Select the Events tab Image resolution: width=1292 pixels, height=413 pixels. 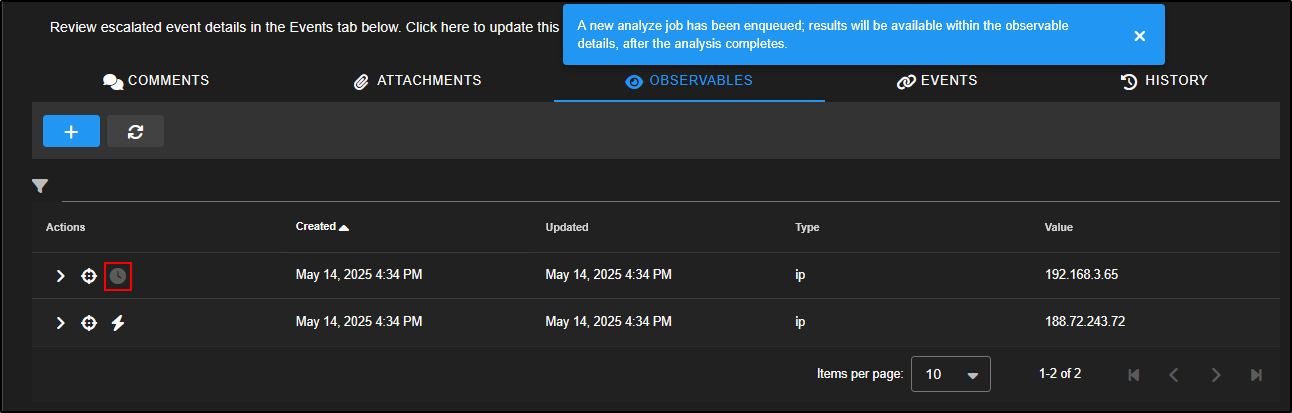[937, 81]
